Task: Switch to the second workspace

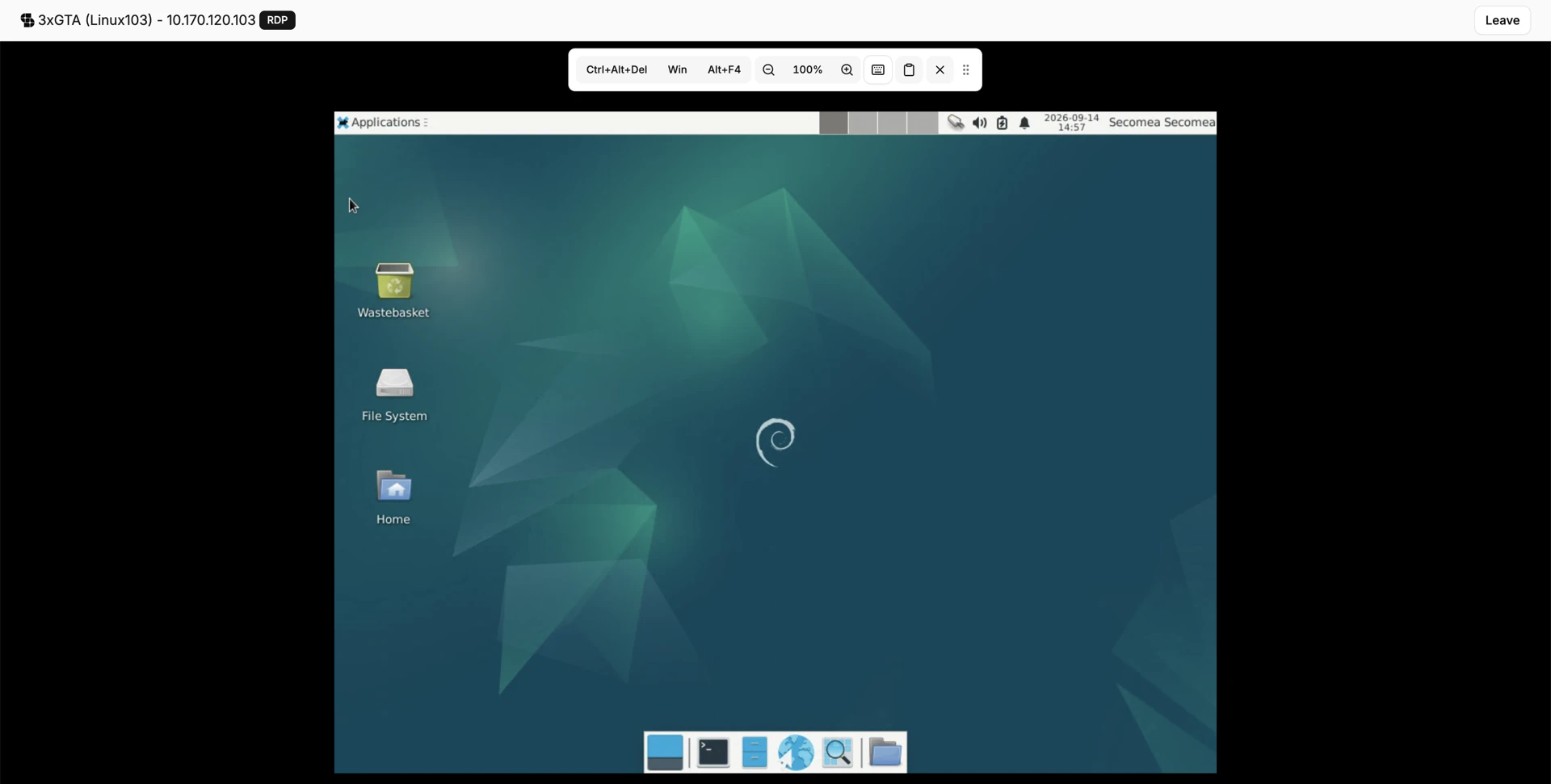Action: click(x=863, y=123)
